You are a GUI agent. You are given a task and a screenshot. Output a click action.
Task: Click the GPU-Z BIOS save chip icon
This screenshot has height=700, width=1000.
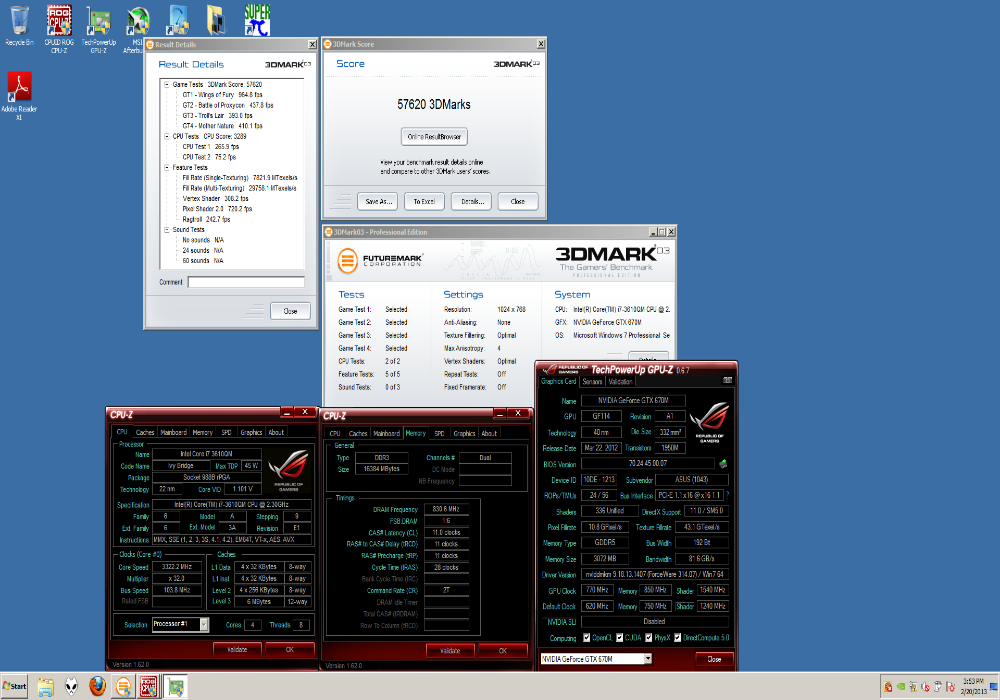(x=723, y=463)
